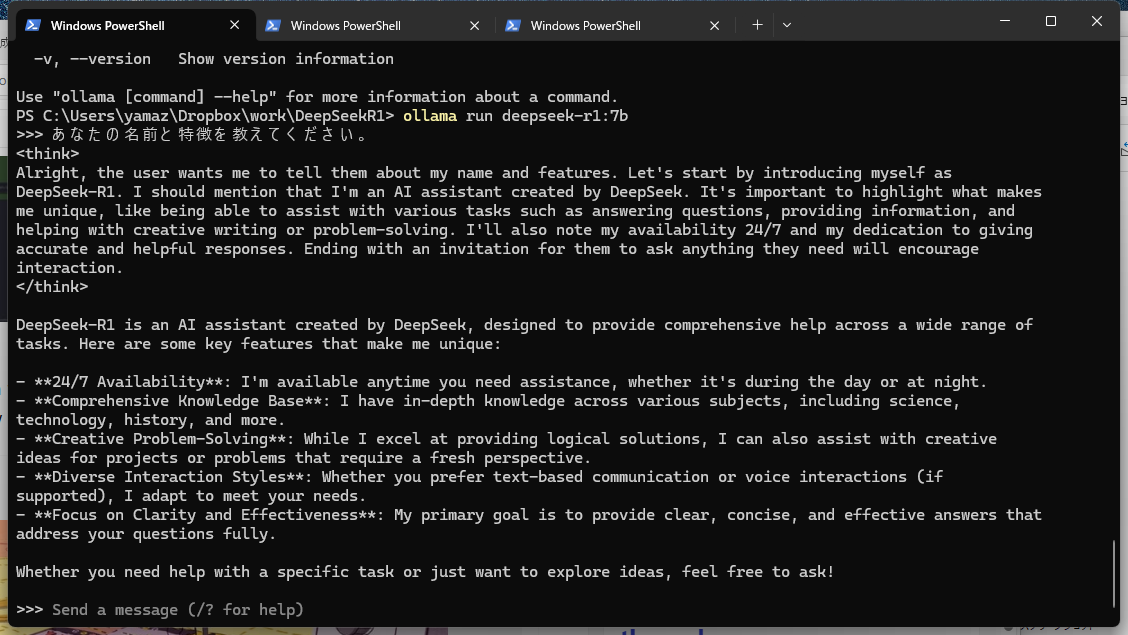Maximize the terminal window

[1051, 21]
